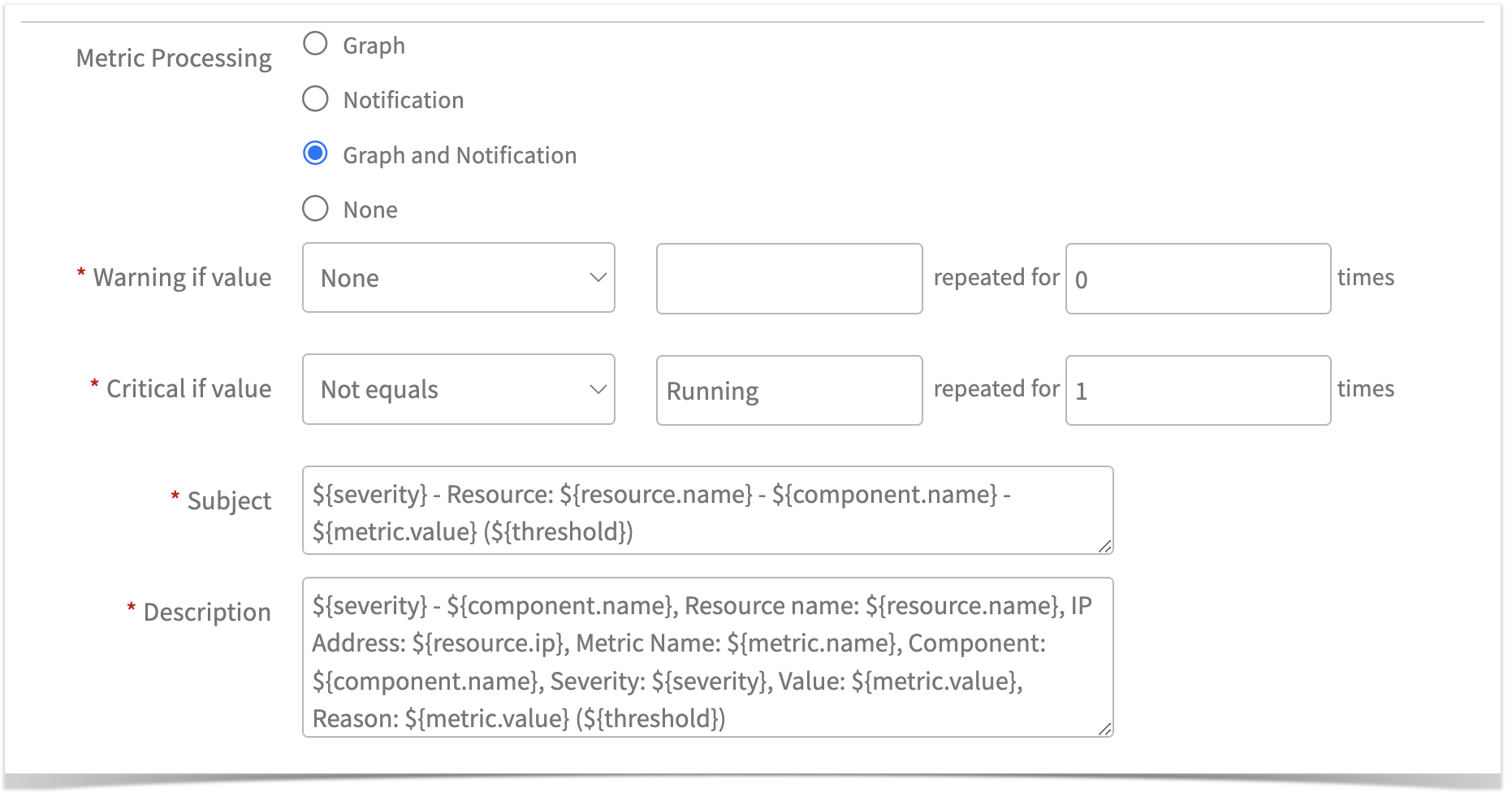This screenshot has width=1512, height=797.
Task: Click the Subject textarea resize handle
Action: click(x=1105, y=547)
